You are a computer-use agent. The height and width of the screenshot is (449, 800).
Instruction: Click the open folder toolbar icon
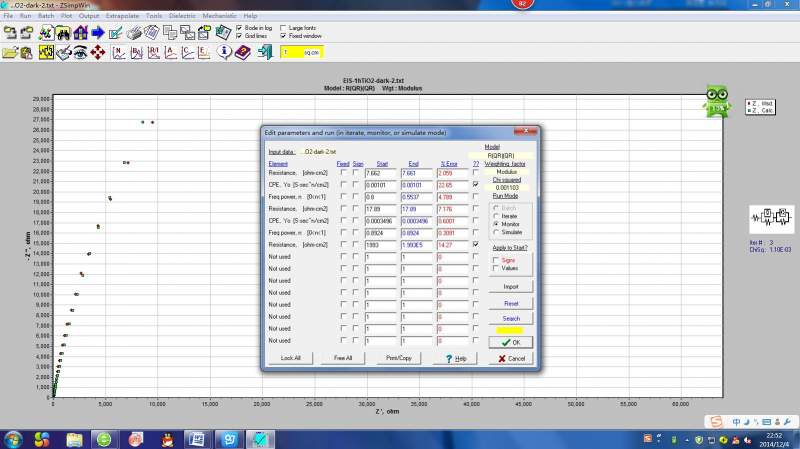click(x=10, y=52)
